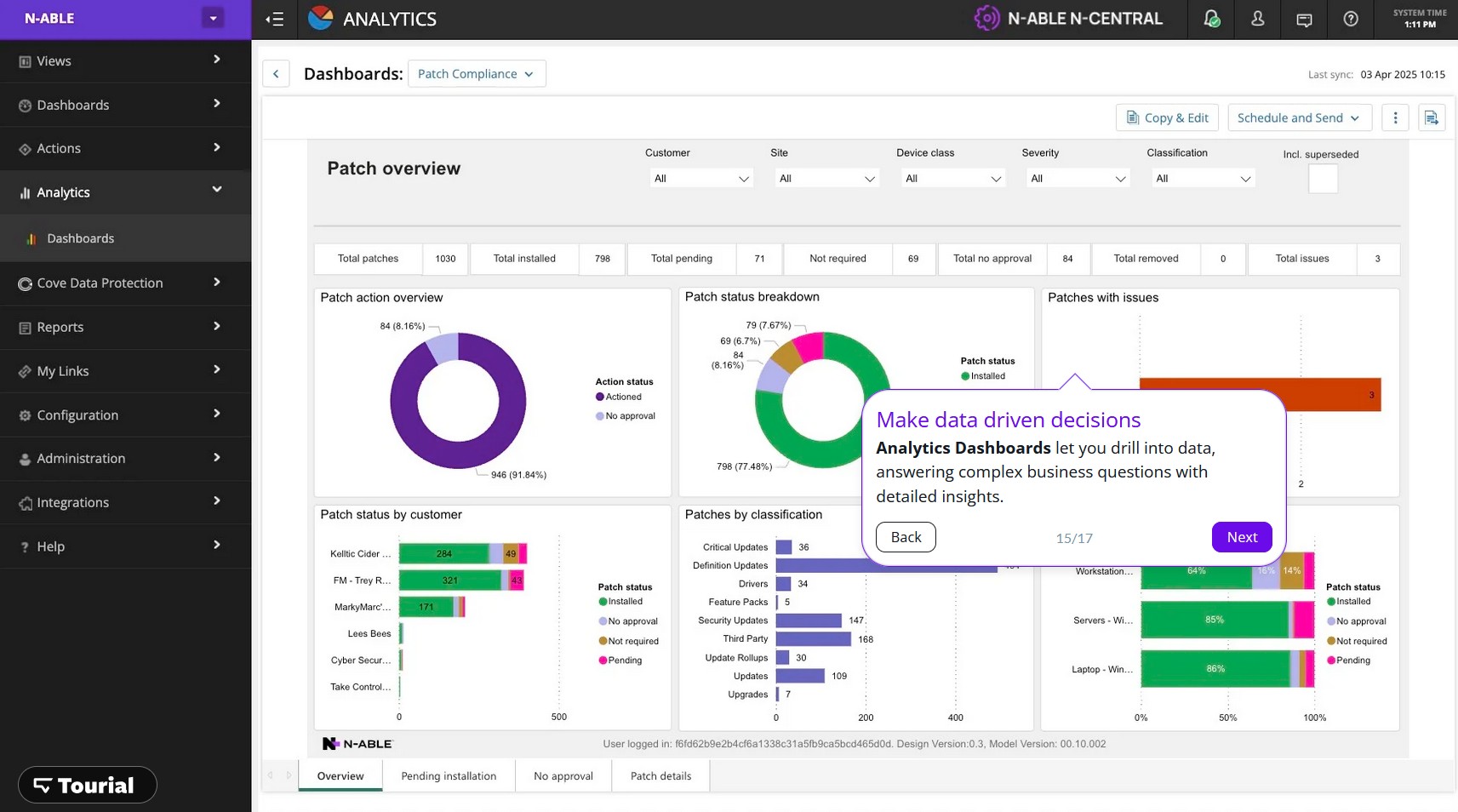Switch to the Overview tab
Image resolution: width=1458 pixels, height=812 pixels.
point(340,776)
